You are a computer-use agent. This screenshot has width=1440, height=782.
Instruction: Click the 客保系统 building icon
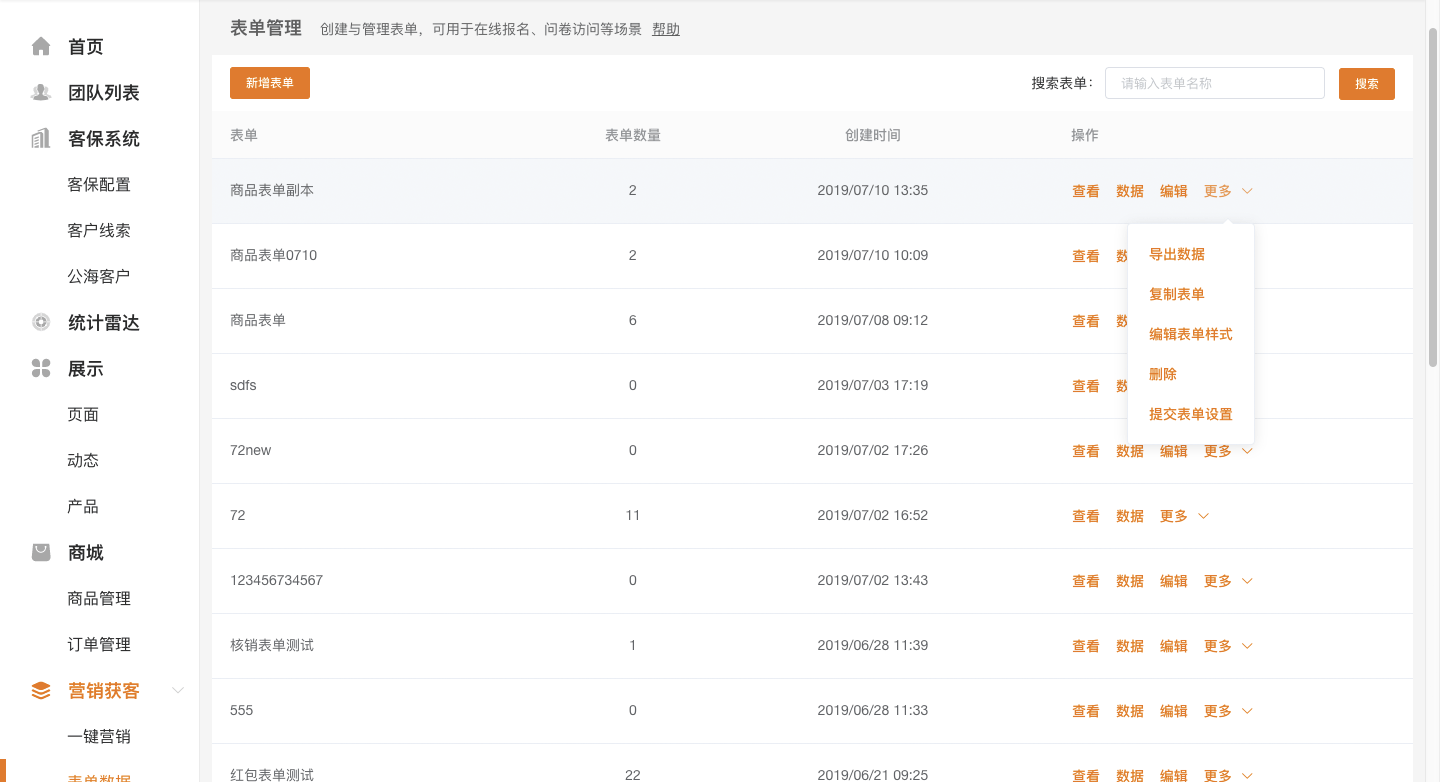click(41, 139)
